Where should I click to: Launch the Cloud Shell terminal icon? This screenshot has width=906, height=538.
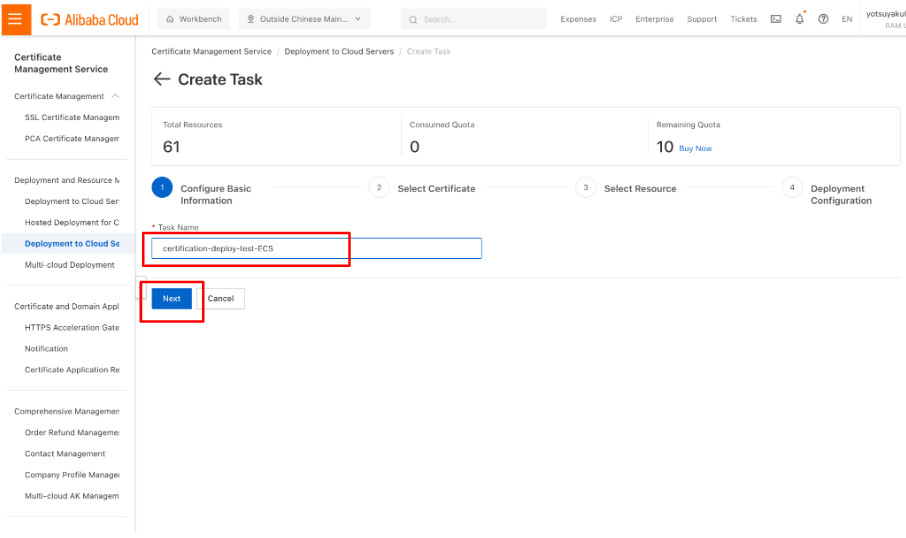pos(775,19)
